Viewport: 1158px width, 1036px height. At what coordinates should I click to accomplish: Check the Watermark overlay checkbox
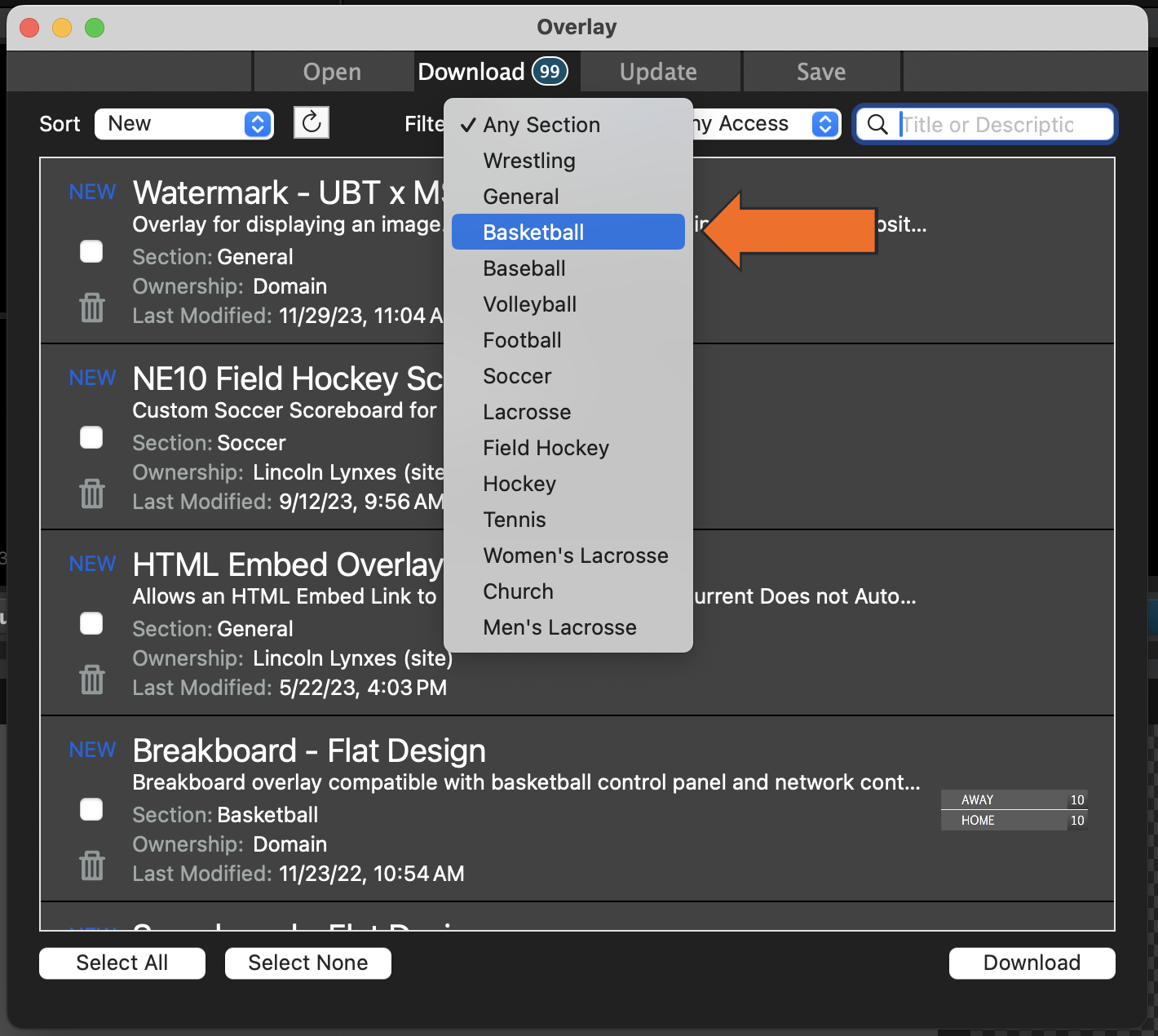(x=91, y=251)
